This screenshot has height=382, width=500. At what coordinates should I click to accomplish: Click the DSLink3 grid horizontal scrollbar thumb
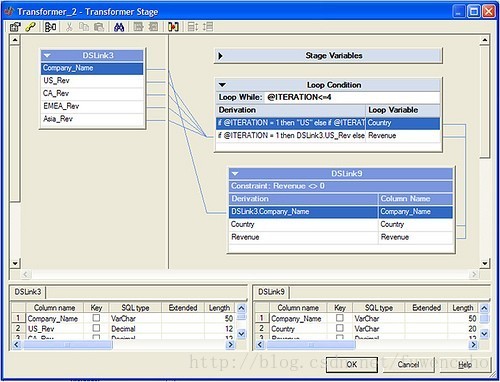tap(67, 345)
